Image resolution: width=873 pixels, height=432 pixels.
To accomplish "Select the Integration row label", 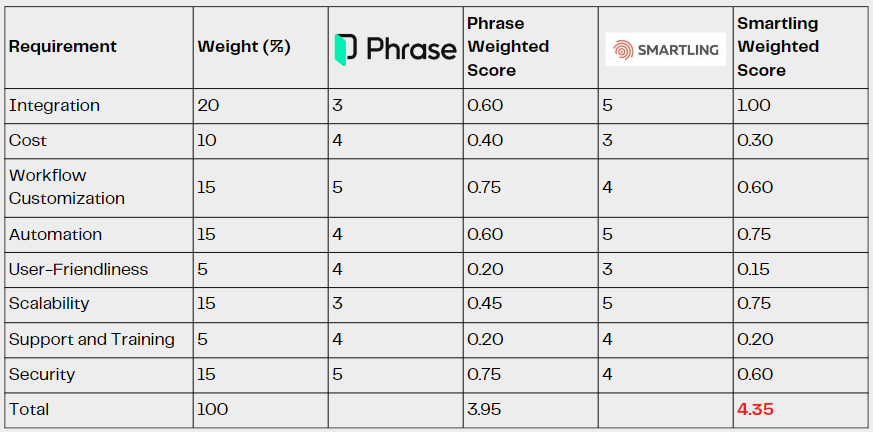I will 54,105.
